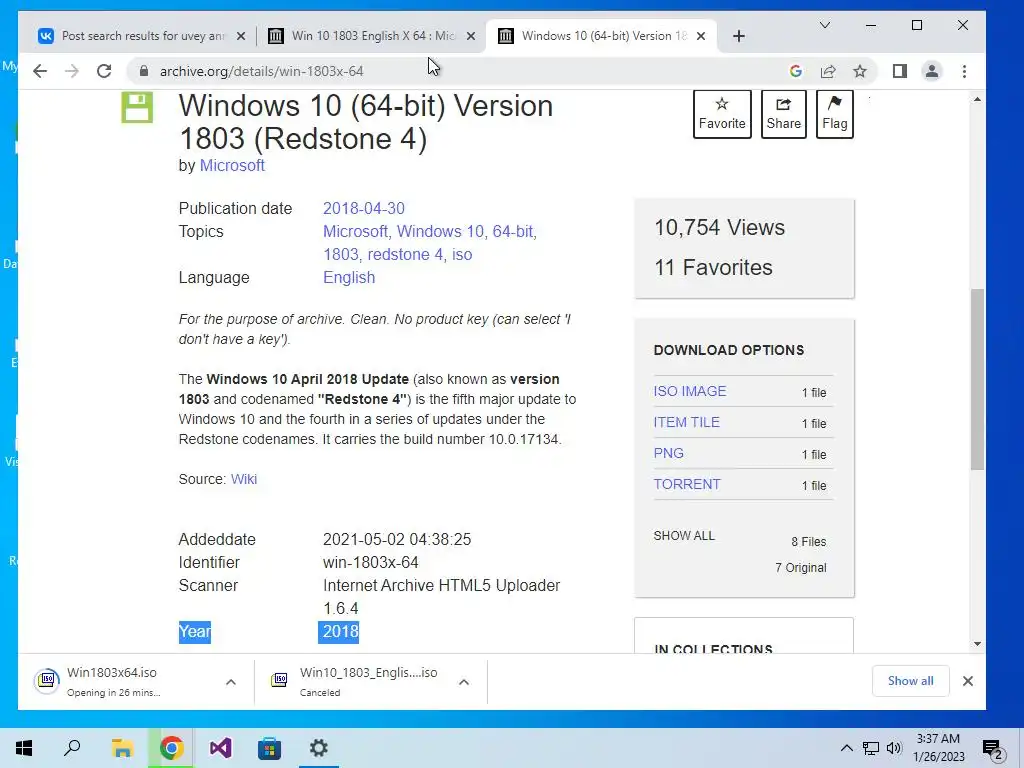Click the 7 Original files link

[x=801, y=568]
